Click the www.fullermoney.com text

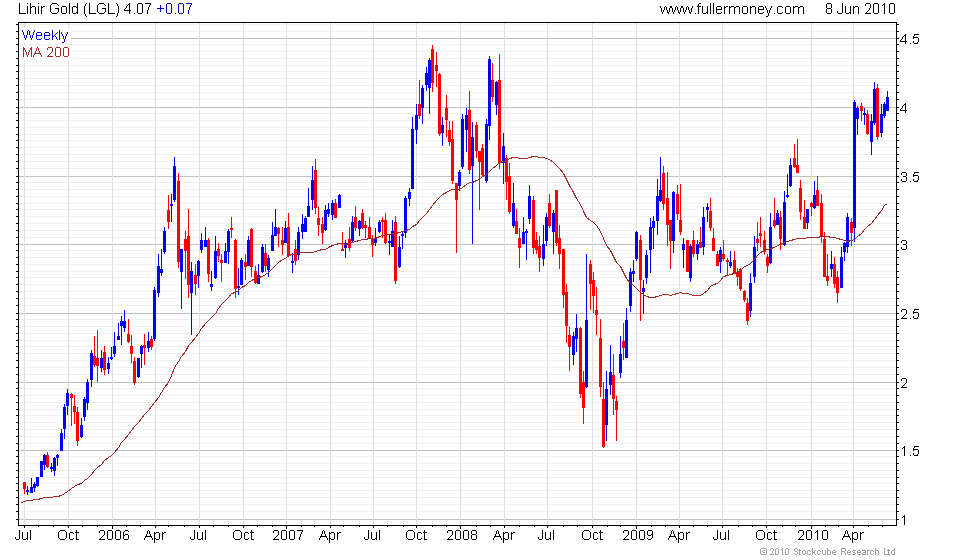point(732,9)
